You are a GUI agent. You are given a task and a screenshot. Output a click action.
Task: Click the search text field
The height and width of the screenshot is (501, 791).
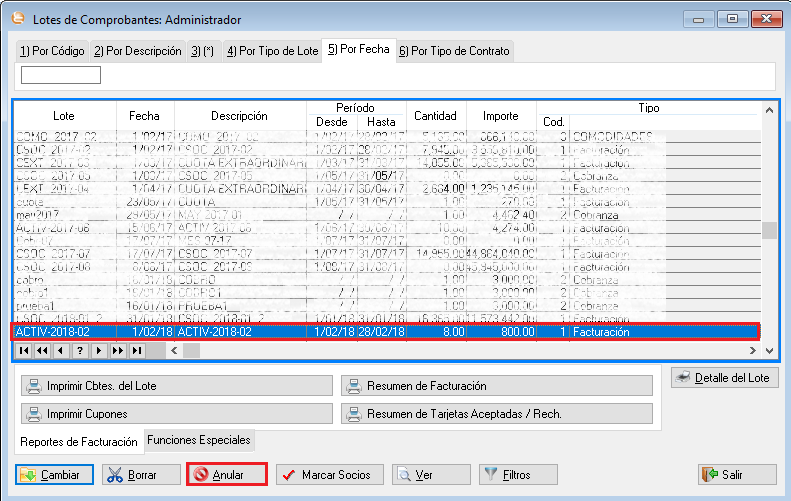click(61, 75)
